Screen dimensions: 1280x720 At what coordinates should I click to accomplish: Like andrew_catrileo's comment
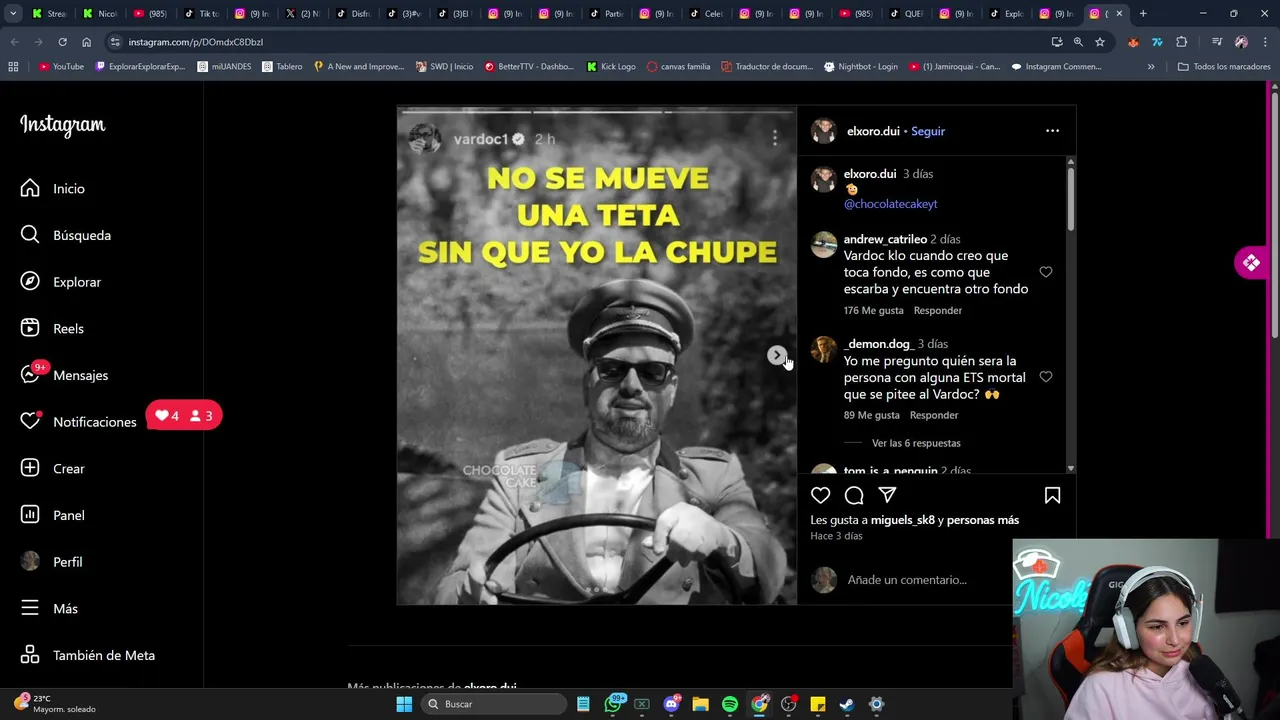coord(1046,272)
